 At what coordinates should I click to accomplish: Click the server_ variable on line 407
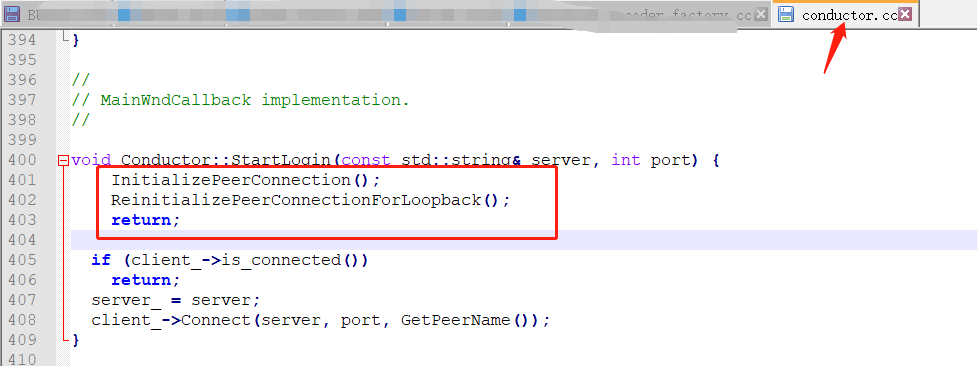coord(126,300)
